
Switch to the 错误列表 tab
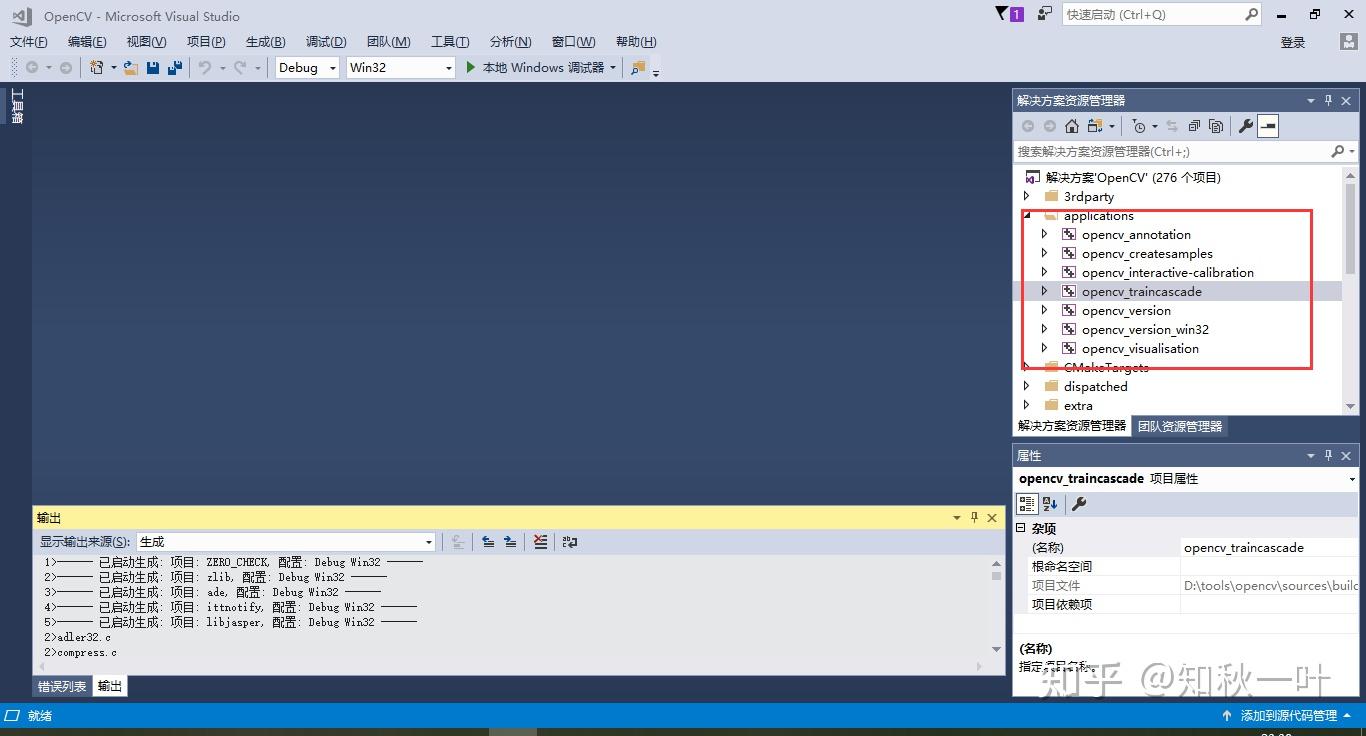point(62,686)
